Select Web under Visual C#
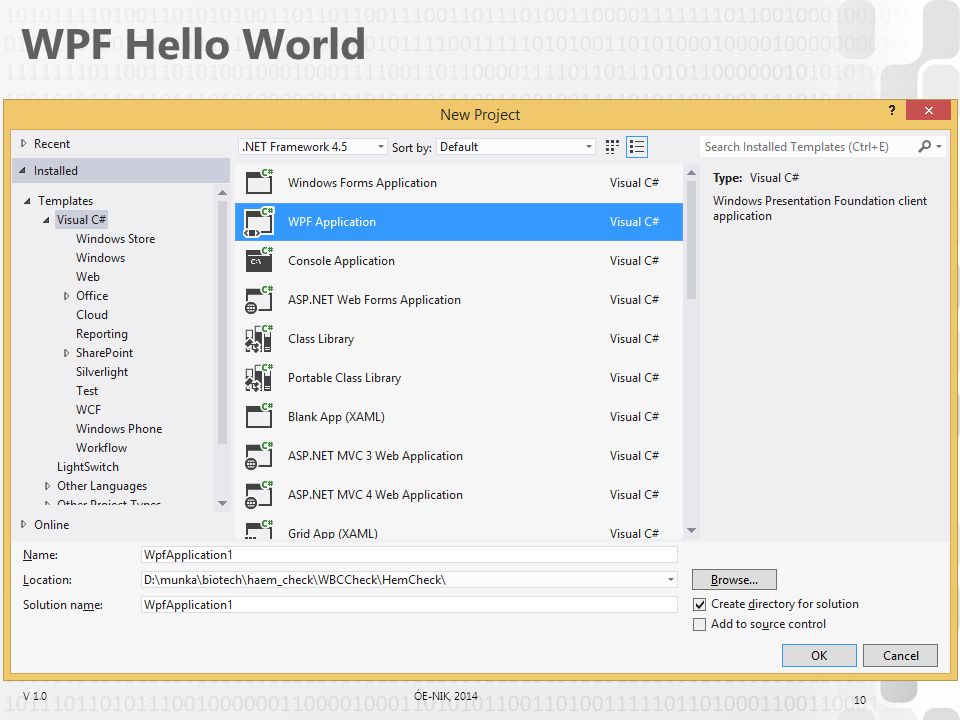This screenshot has width=960, height=720. click(x=88, y=277)
